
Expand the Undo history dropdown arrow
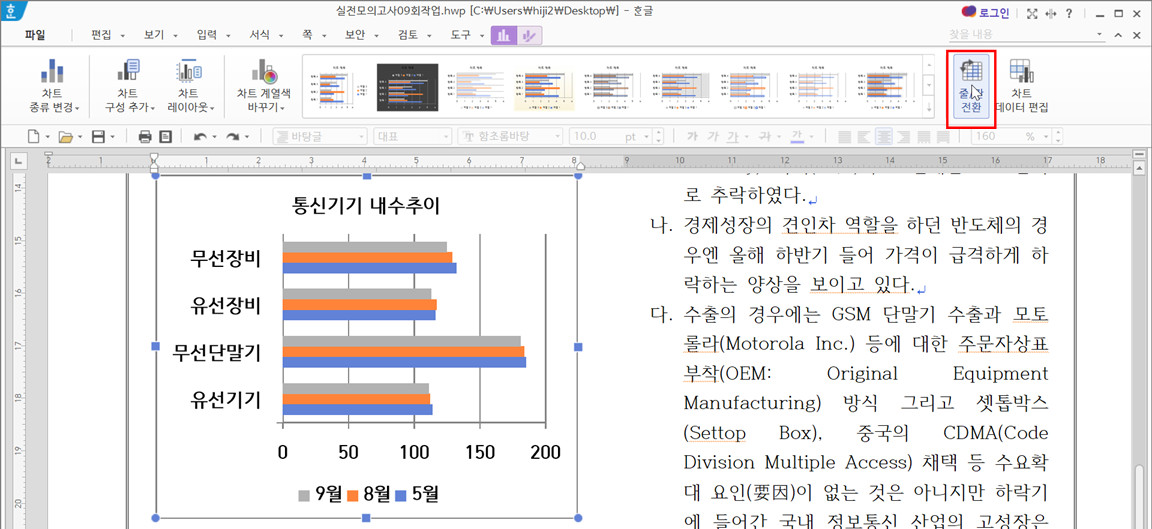click(214, 137)
